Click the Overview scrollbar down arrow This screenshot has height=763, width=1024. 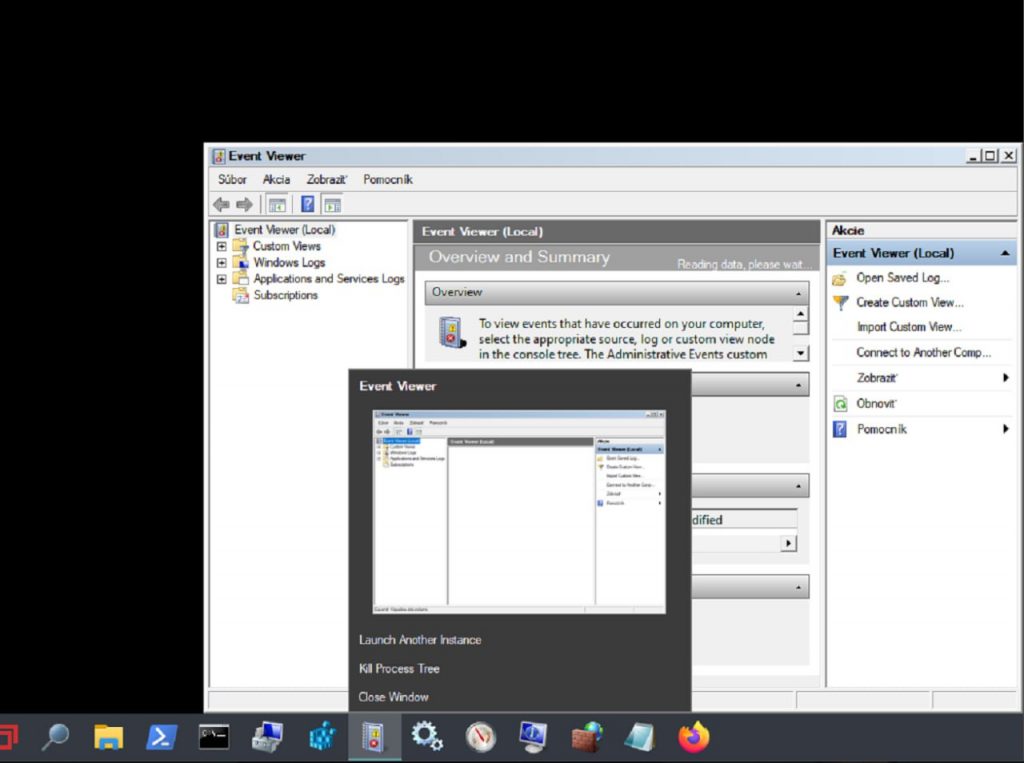[801, 353]
